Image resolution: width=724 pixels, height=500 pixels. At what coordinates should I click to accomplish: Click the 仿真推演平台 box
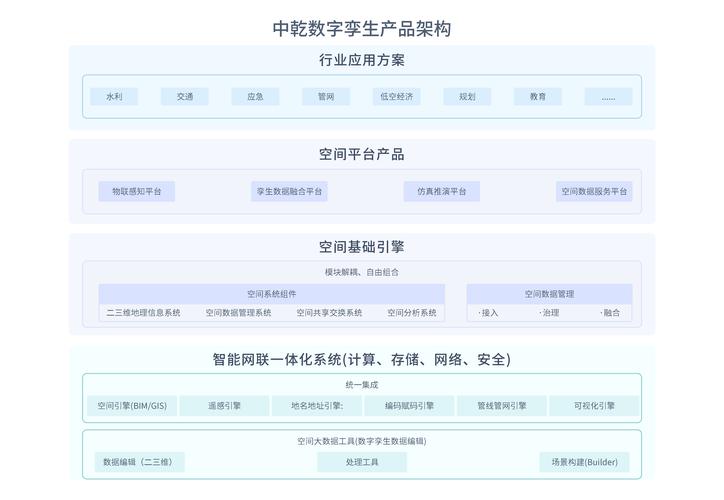pos(442,191)
